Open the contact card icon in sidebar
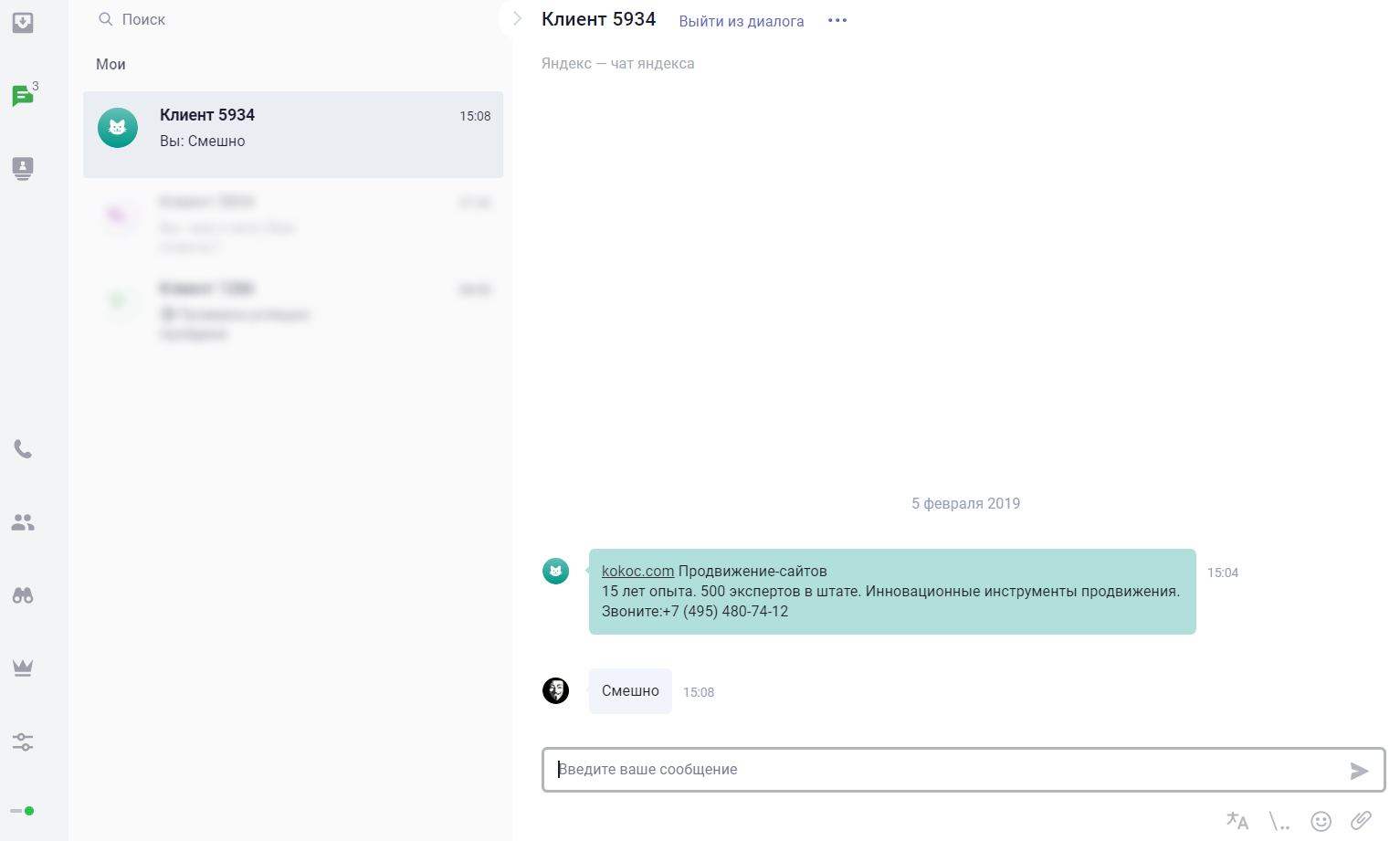The image size is (1400, 841). click(x=23, y=168)
